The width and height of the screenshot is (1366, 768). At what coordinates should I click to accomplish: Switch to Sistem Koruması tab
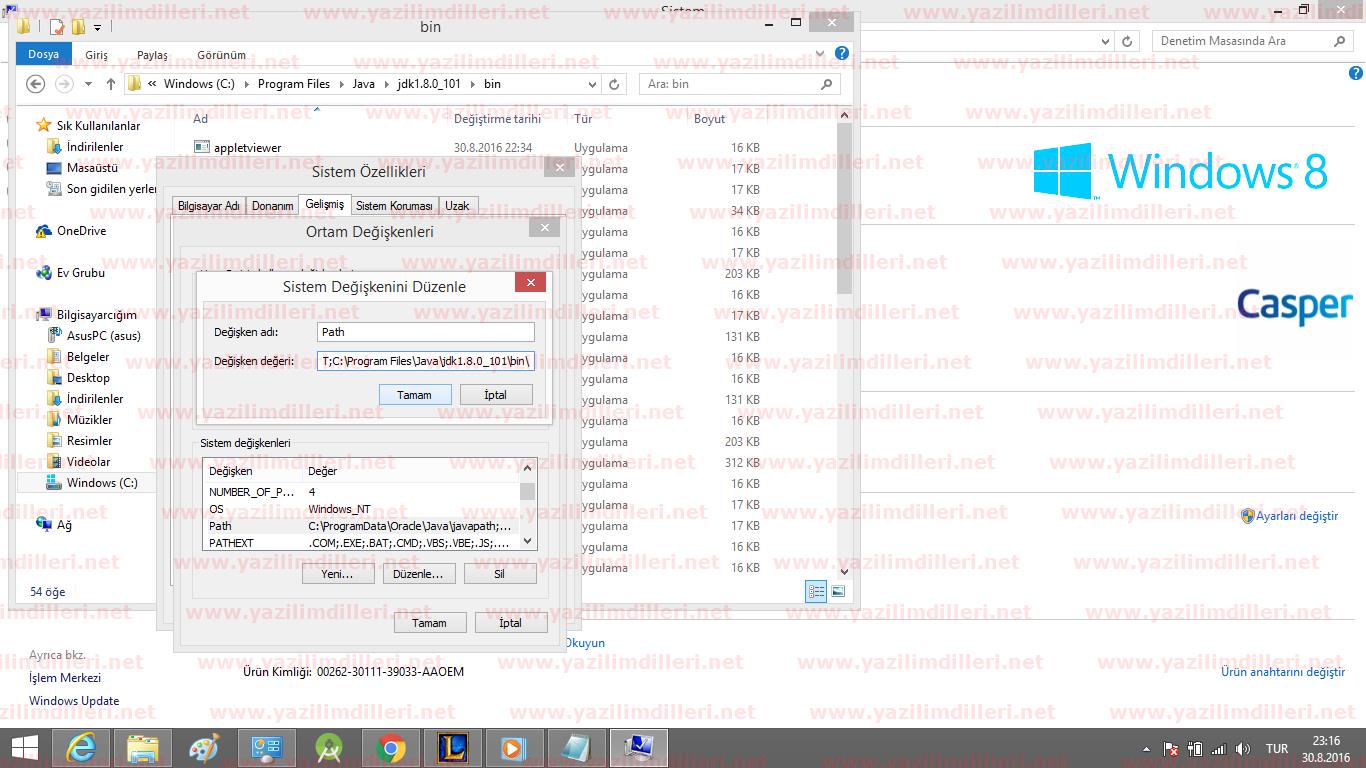(394, 206)
